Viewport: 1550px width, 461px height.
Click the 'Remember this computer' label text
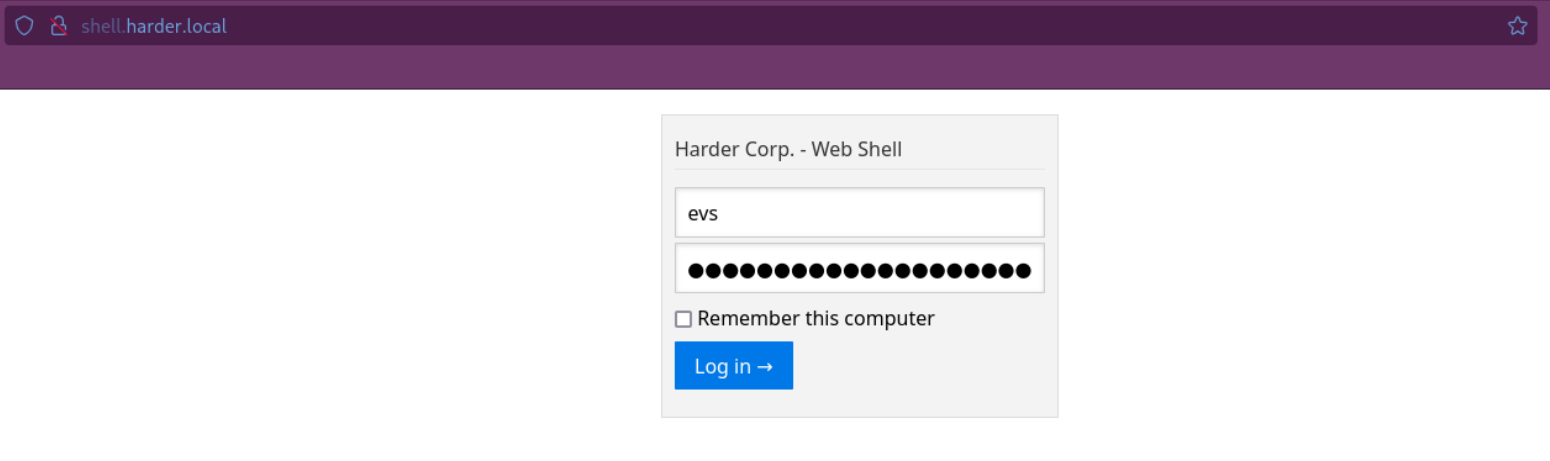816,318
